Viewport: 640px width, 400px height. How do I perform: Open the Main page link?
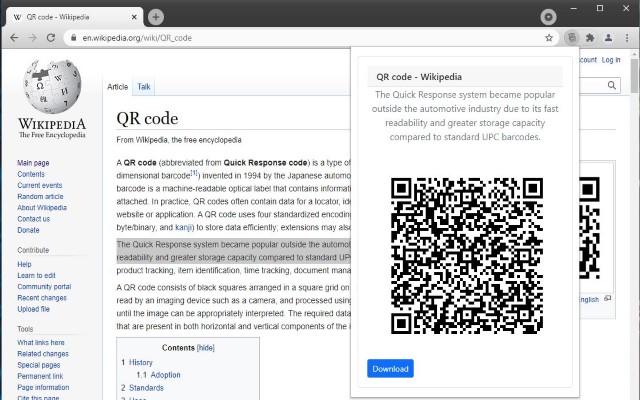point(33,163)
